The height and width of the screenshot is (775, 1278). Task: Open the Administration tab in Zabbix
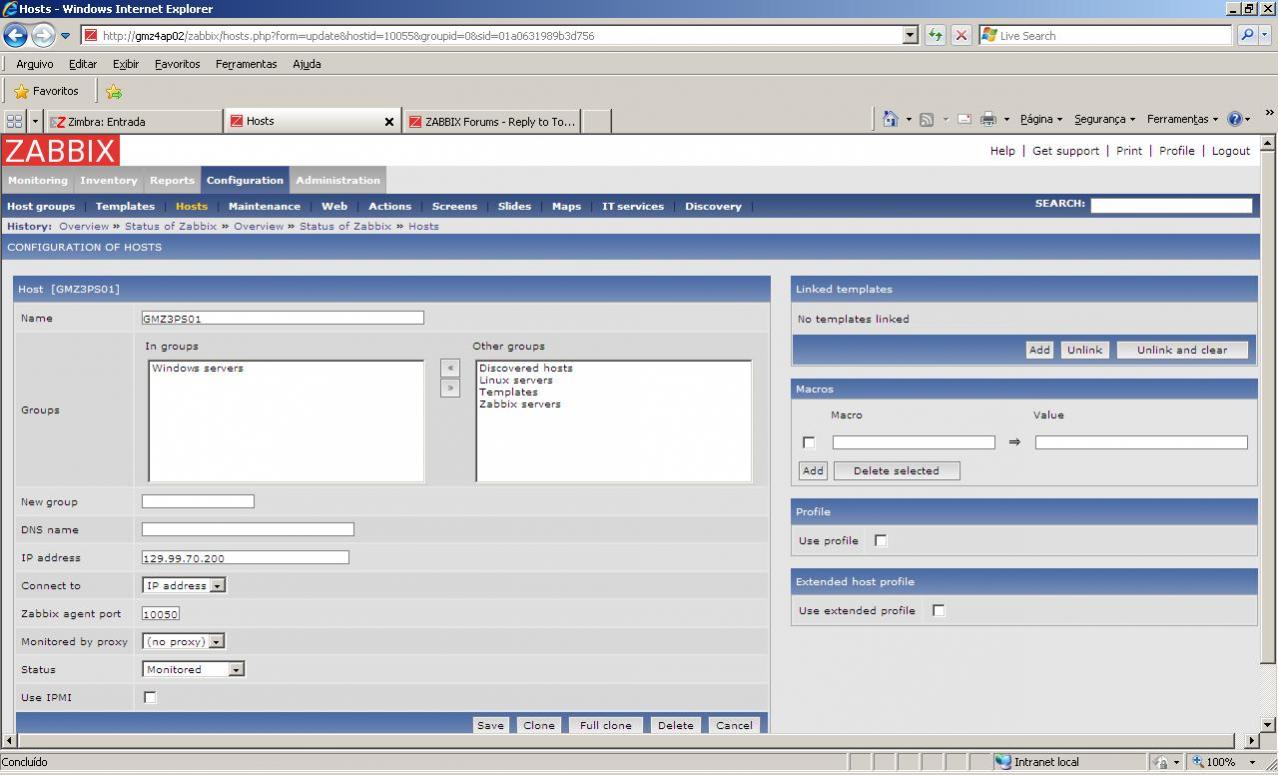pyautogui.click(x=338, y=181)
